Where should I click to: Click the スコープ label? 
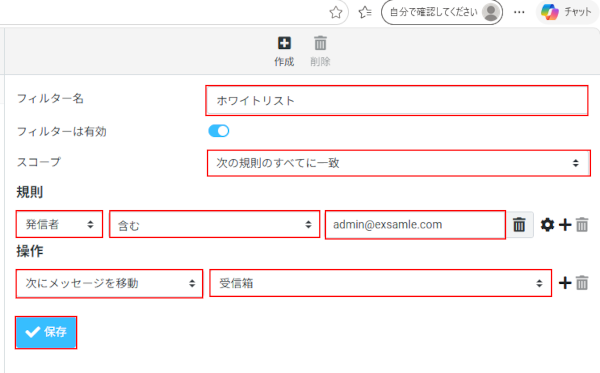[39, 162]
